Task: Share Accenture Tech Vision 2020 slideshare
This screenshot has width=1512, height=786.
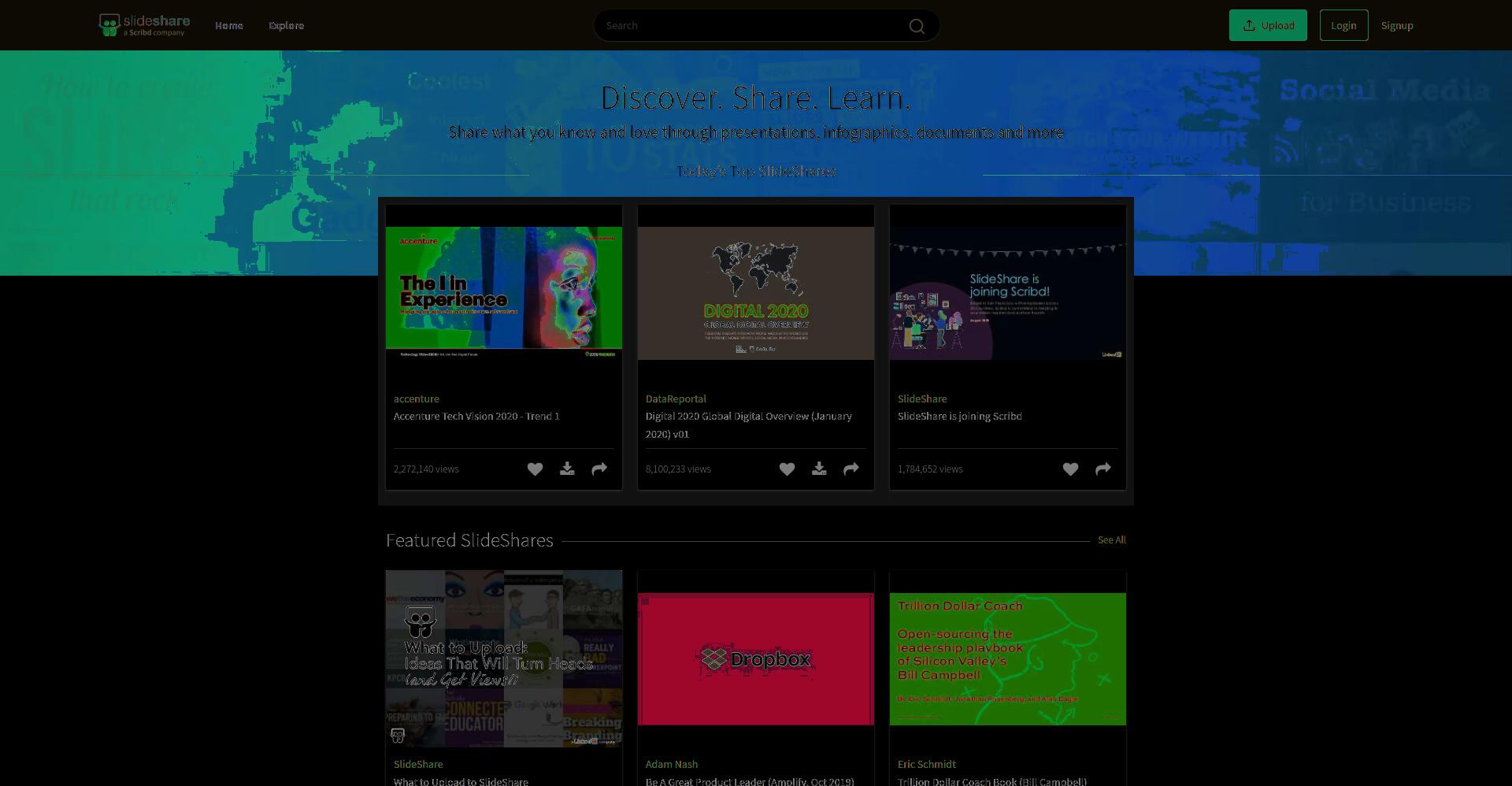Action: coord(599,469)
